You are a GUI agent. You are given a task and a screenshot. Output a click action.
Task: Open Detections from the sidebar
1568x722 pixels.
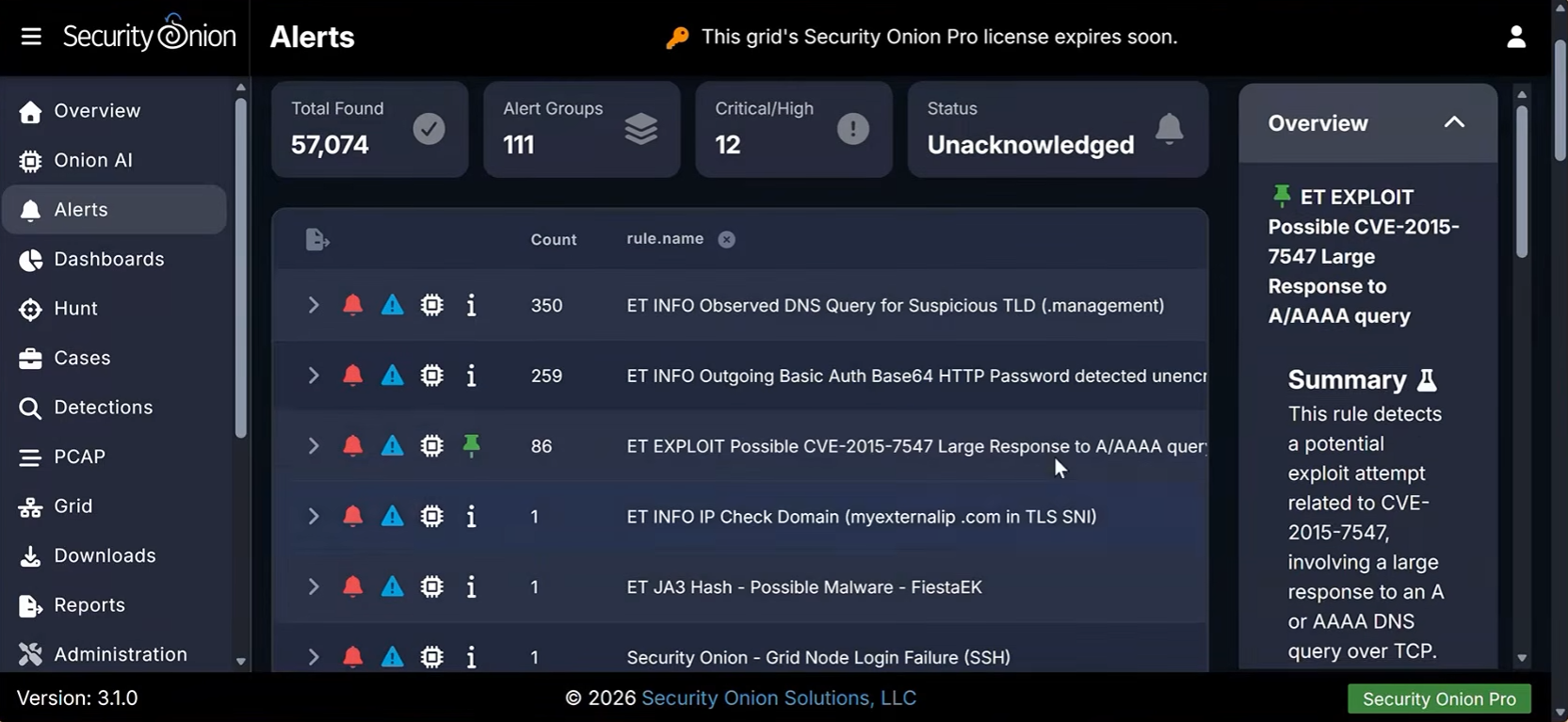(x=114, y=408)
